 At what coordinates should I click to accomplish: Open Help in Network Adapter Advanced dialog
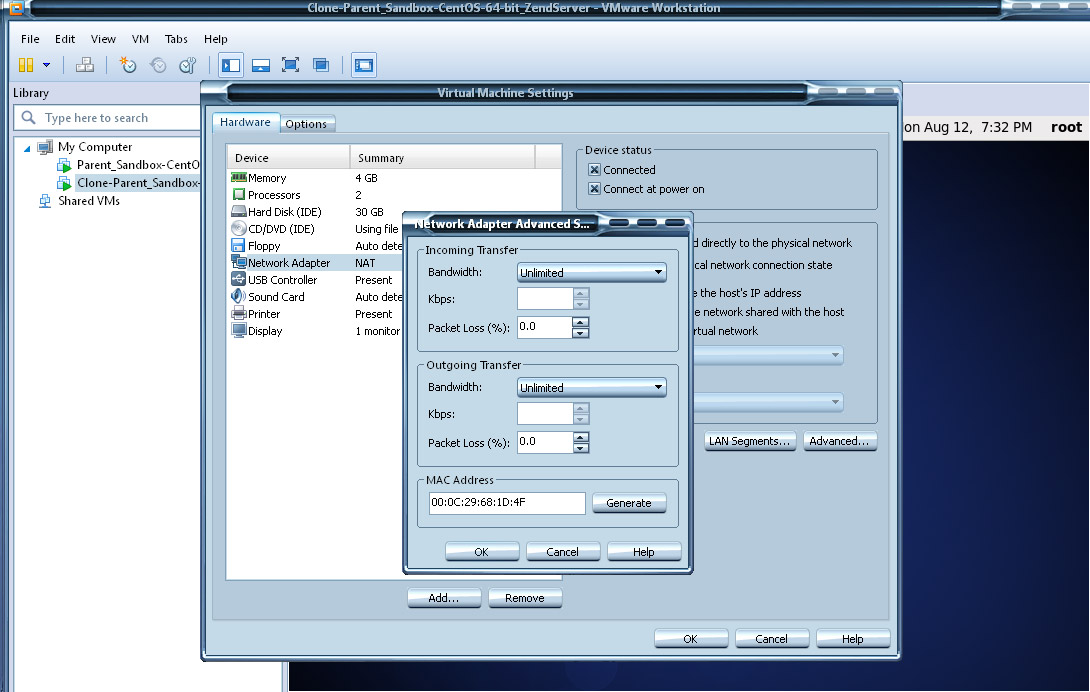644,552
